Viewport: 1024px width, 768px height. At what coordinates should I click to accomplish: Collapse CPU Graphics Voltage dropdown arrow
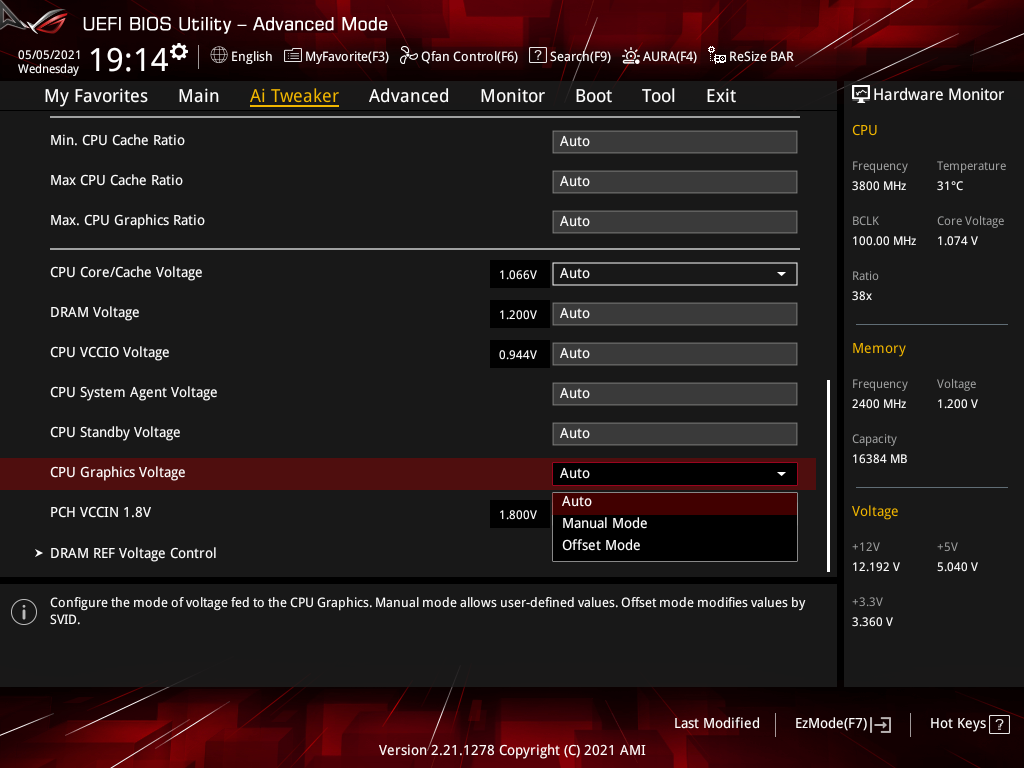point(781,473)
